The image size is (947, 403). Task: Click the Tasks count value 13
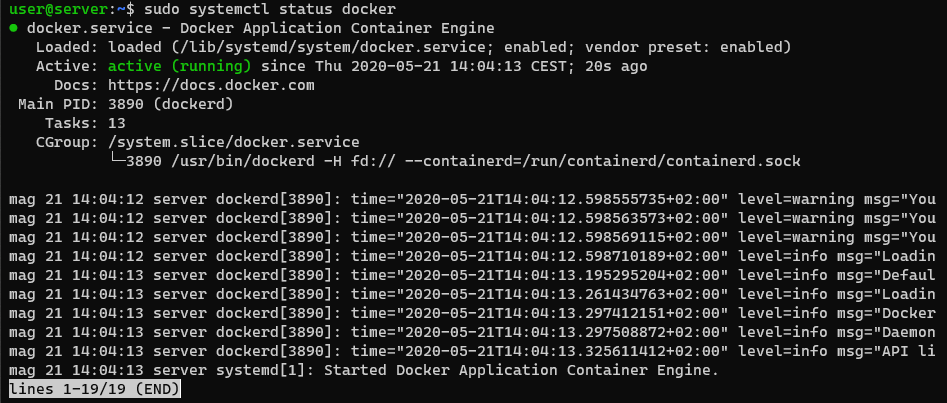[x=116, y=123]
